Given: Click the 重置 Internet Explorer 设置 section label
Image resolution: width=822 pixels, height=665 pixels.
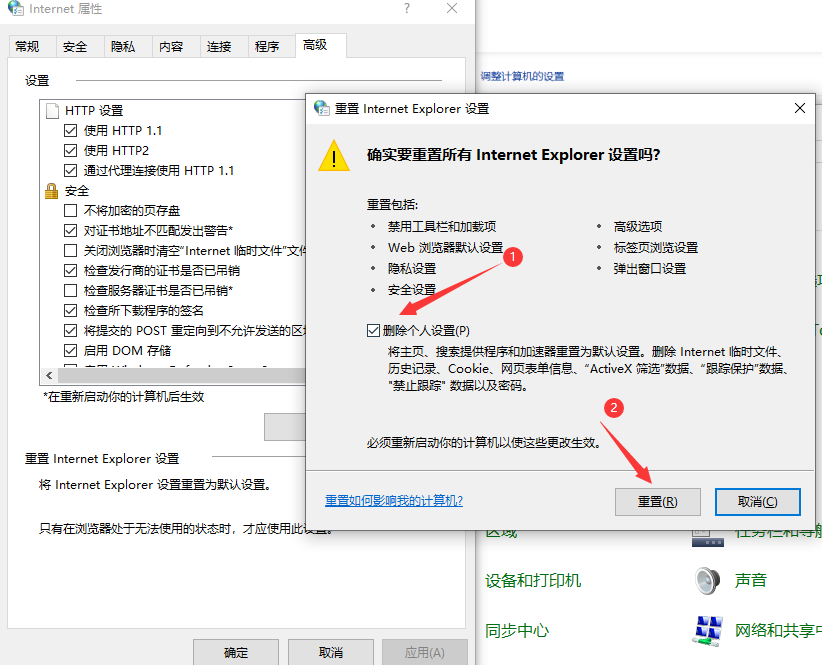Looking at the screenshot, I should pos(102,459).
